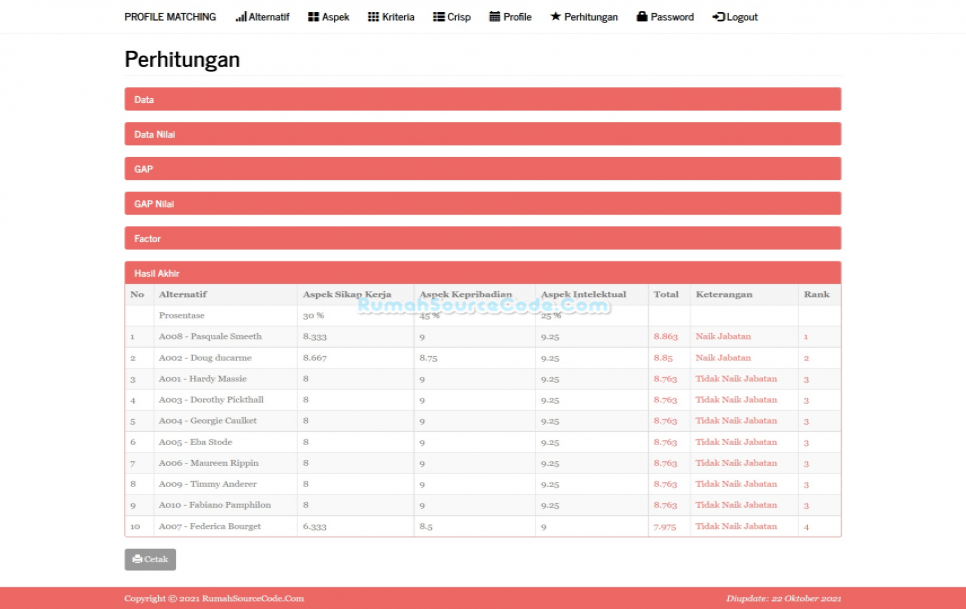
Task: Click the Naik Jabatan entry for Pasquale Smeeth
Action: point(722,336)
